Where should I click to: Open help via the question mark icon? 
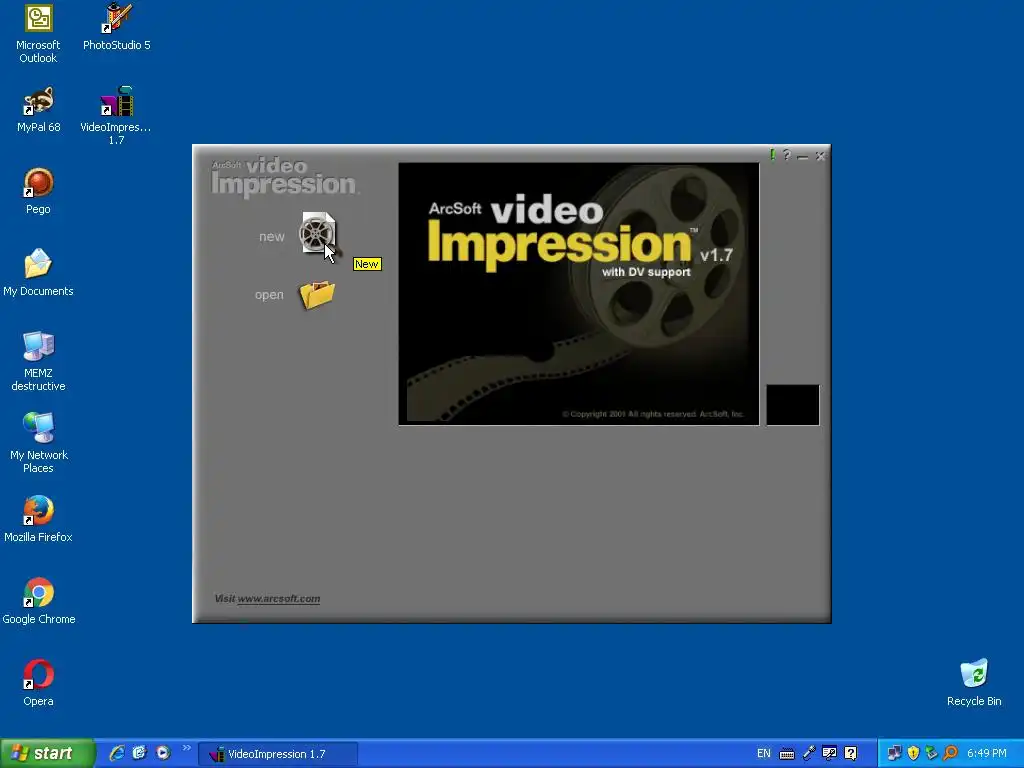[787, 155]
